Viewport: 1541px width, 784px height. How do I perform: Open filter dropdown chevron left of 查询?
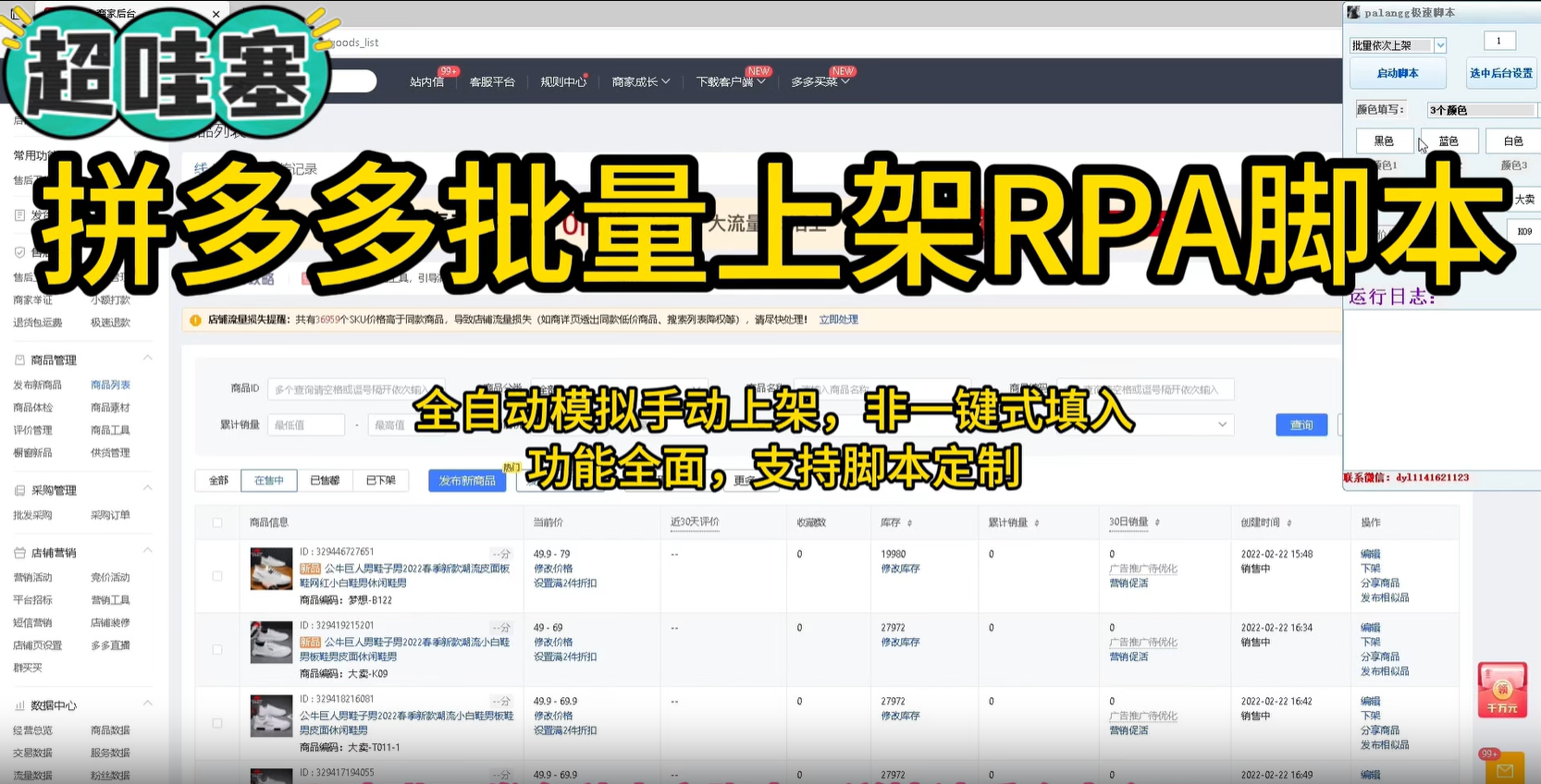pyautogui.click(x=1222, y=424)
